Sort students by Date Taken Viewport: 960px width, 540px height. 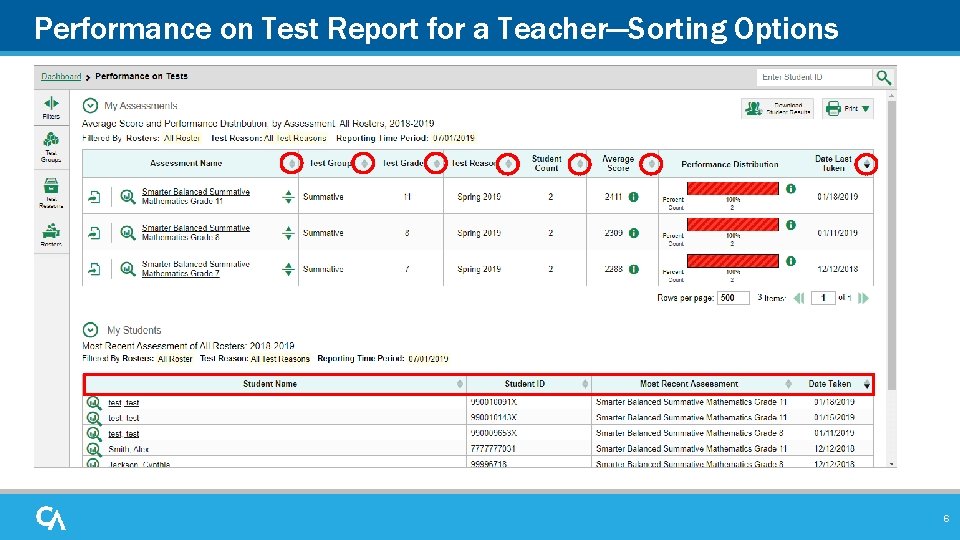pyautogui.click(x=866, y=384)
